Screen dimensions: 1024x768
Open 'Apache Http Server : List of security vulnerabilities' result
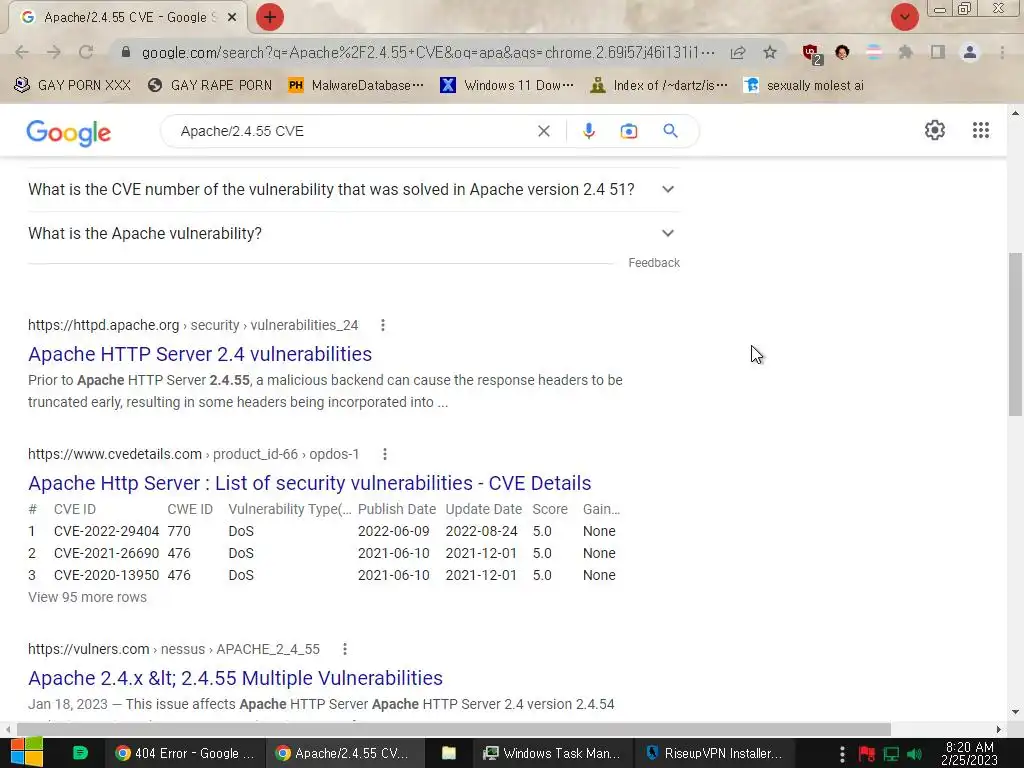(x=310, y=483)
